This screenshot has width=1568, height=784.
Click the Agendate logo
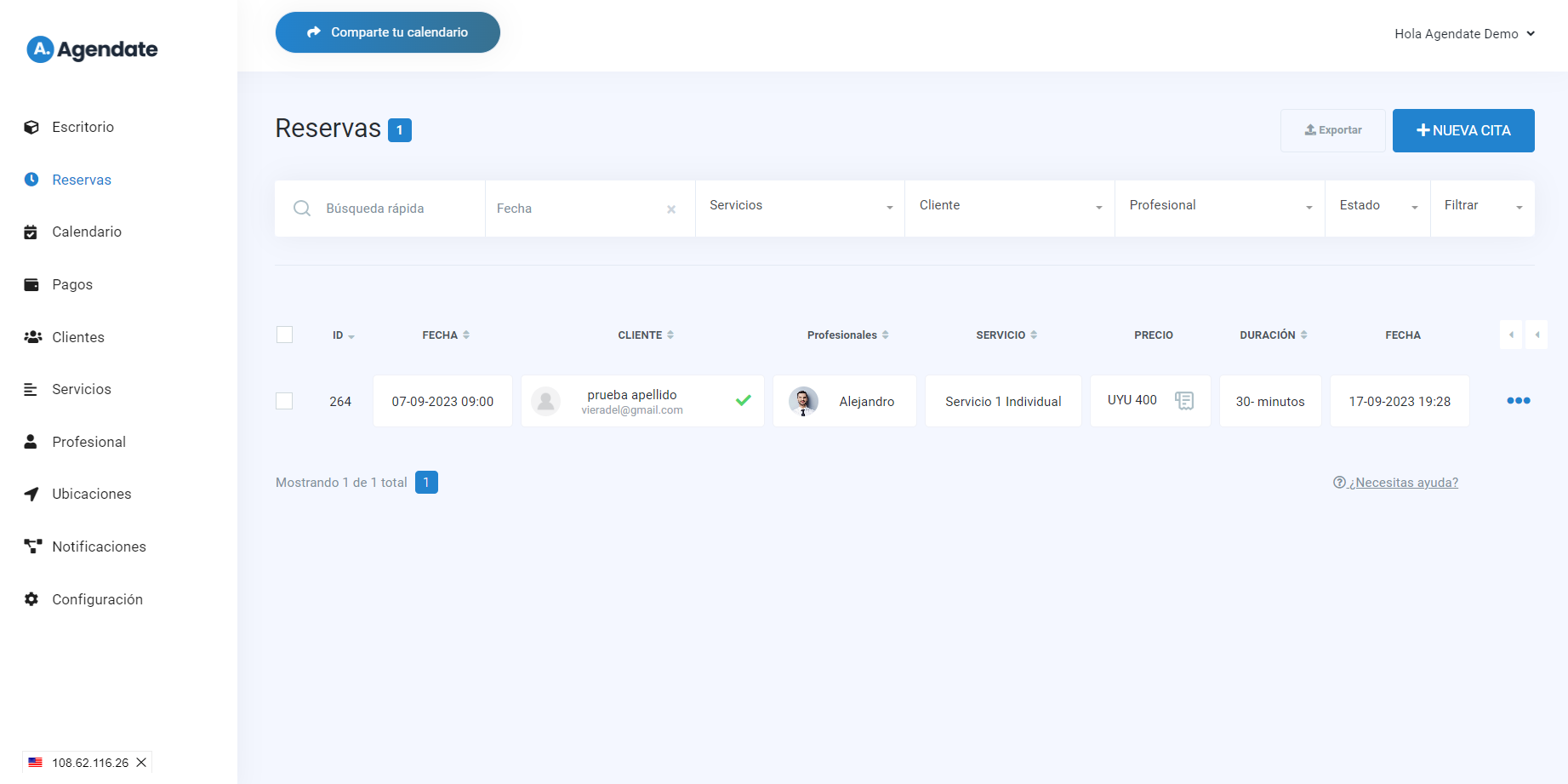(92, 49)
